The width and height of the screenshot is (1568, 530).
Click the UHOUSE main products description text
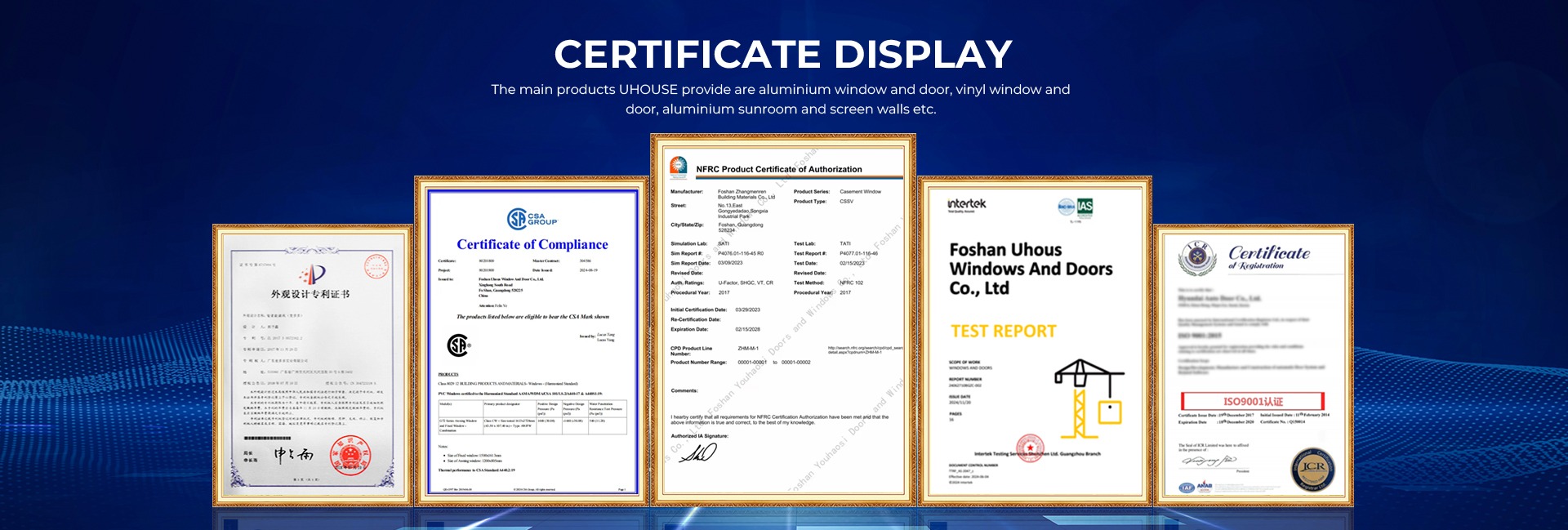pos(781,99)
